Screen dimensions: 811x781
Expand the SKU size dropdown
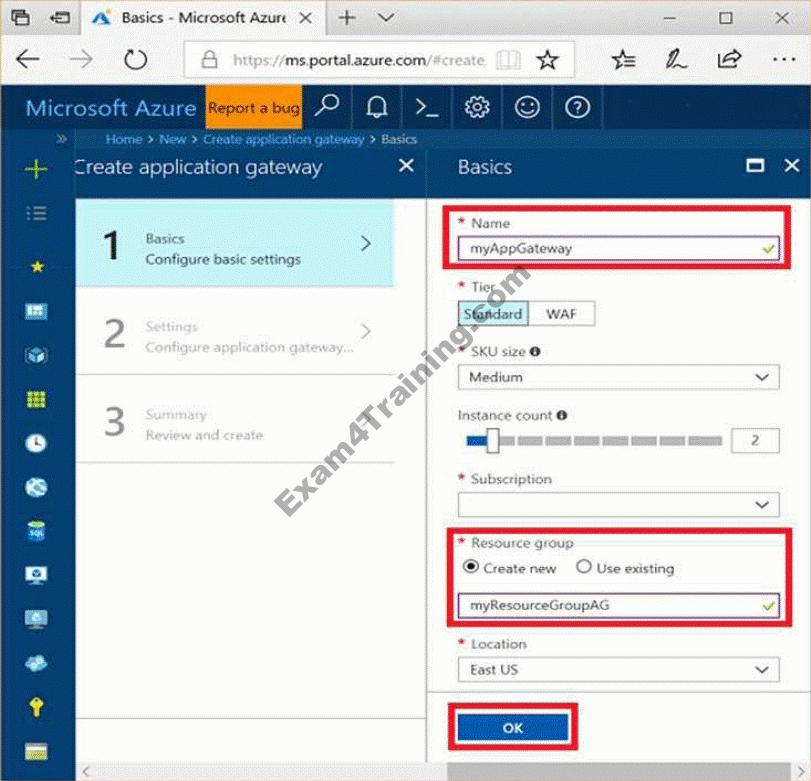point(618,377)
